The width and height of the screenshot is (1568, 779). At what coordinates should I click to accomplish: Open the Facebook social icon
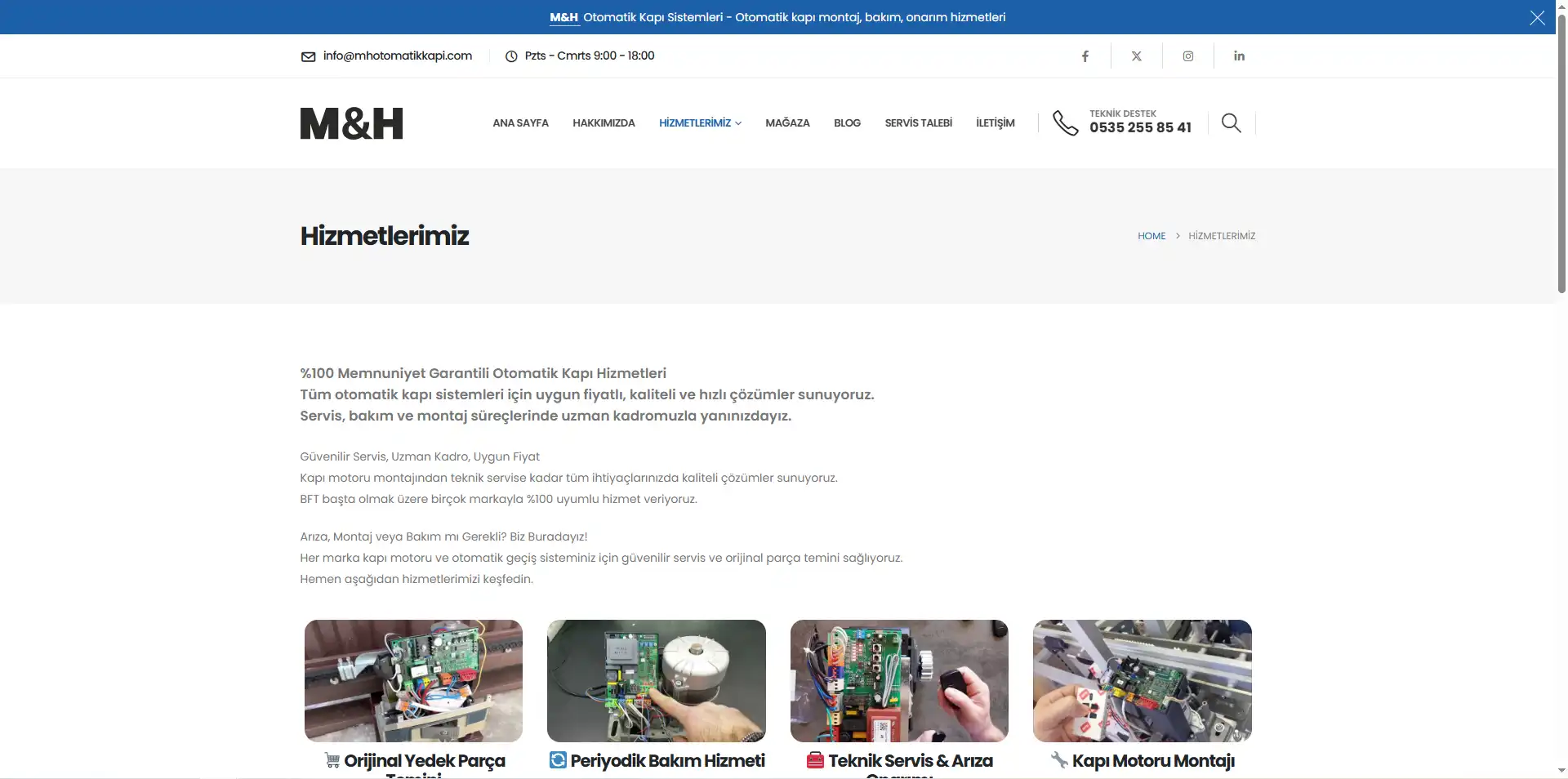1085,56
